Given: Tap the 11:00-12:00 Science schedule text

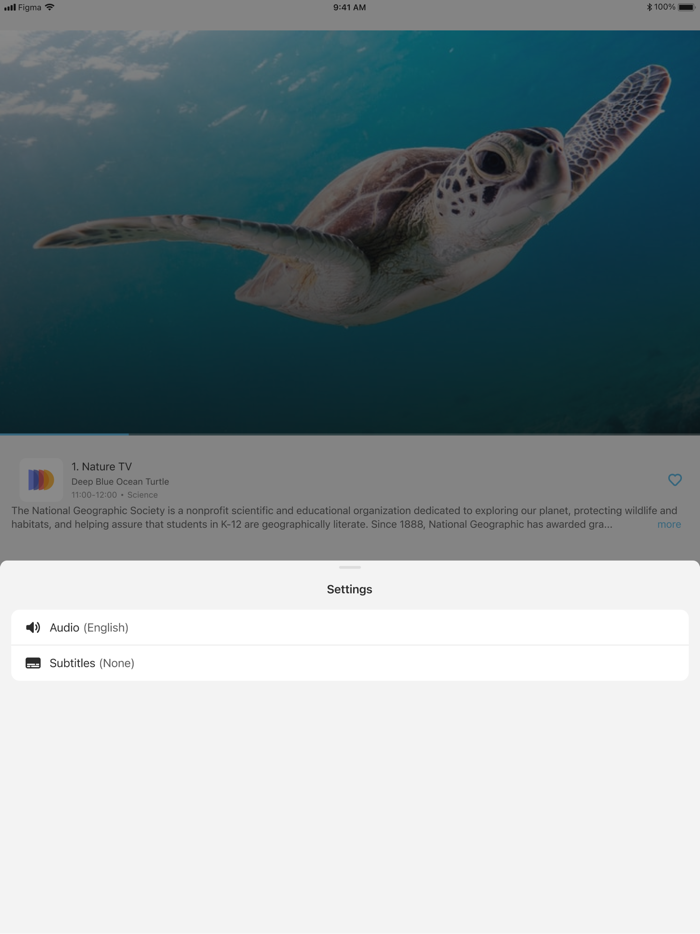Looking at the screenshot, I should [x=114, y=494].
